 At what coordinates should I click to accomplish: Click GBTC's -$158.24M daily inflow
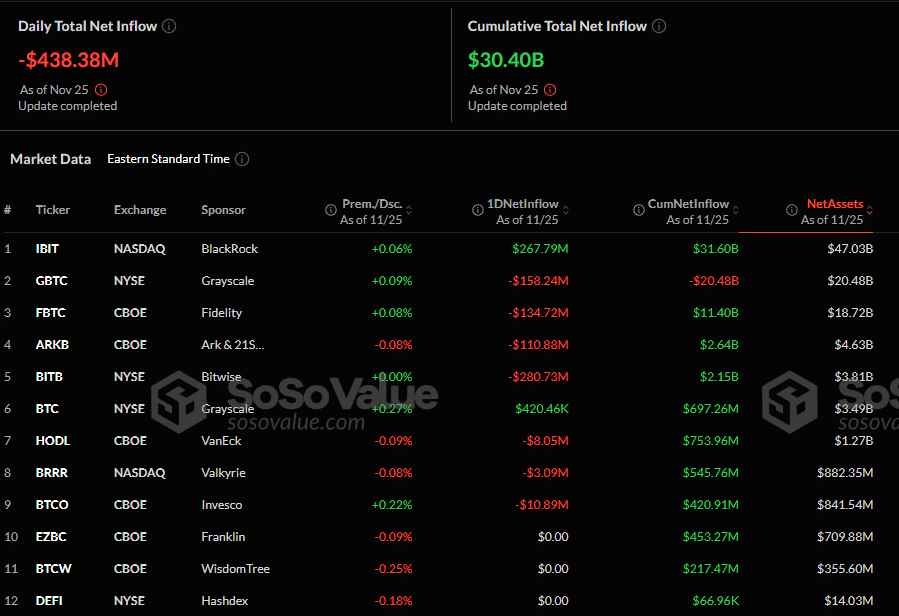[x=538, y=281]
